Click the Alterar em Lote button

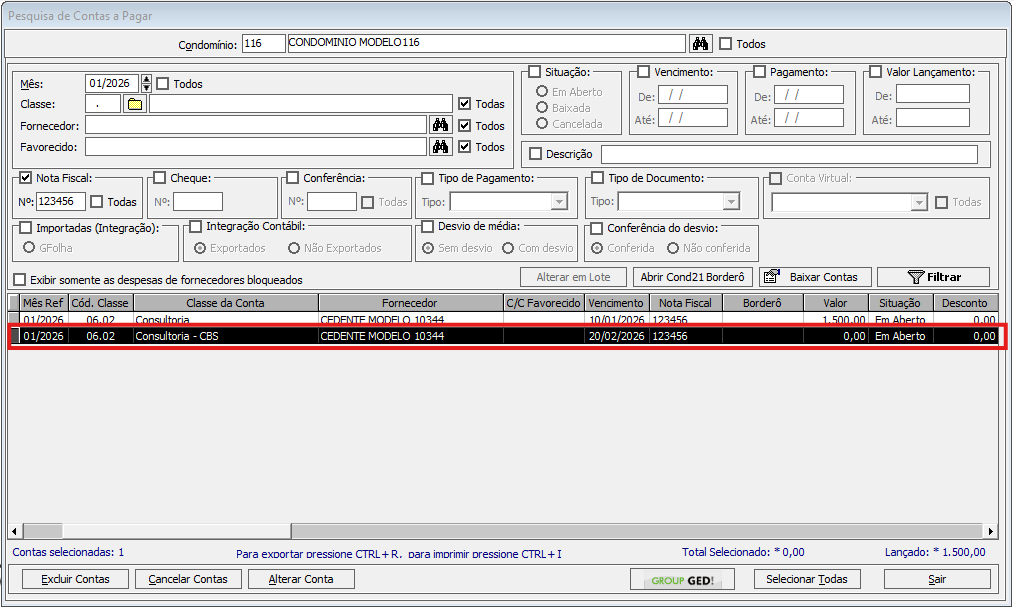574,277
